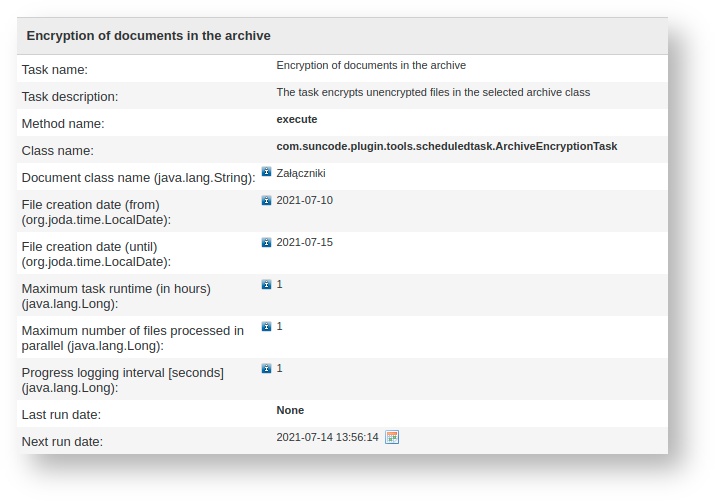Viewport: 716px width, 502px height.
Task: Open the calendar for Next run date
Action: (392, 437)
